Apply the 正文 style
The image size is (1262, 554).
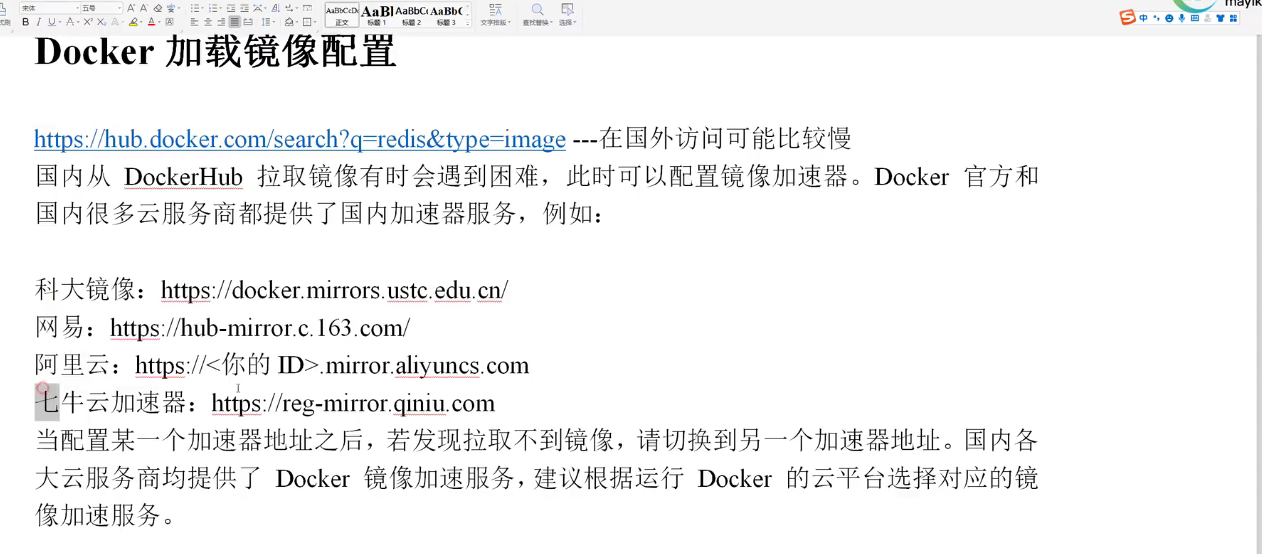pyautogui.click(x=342, y=14)
